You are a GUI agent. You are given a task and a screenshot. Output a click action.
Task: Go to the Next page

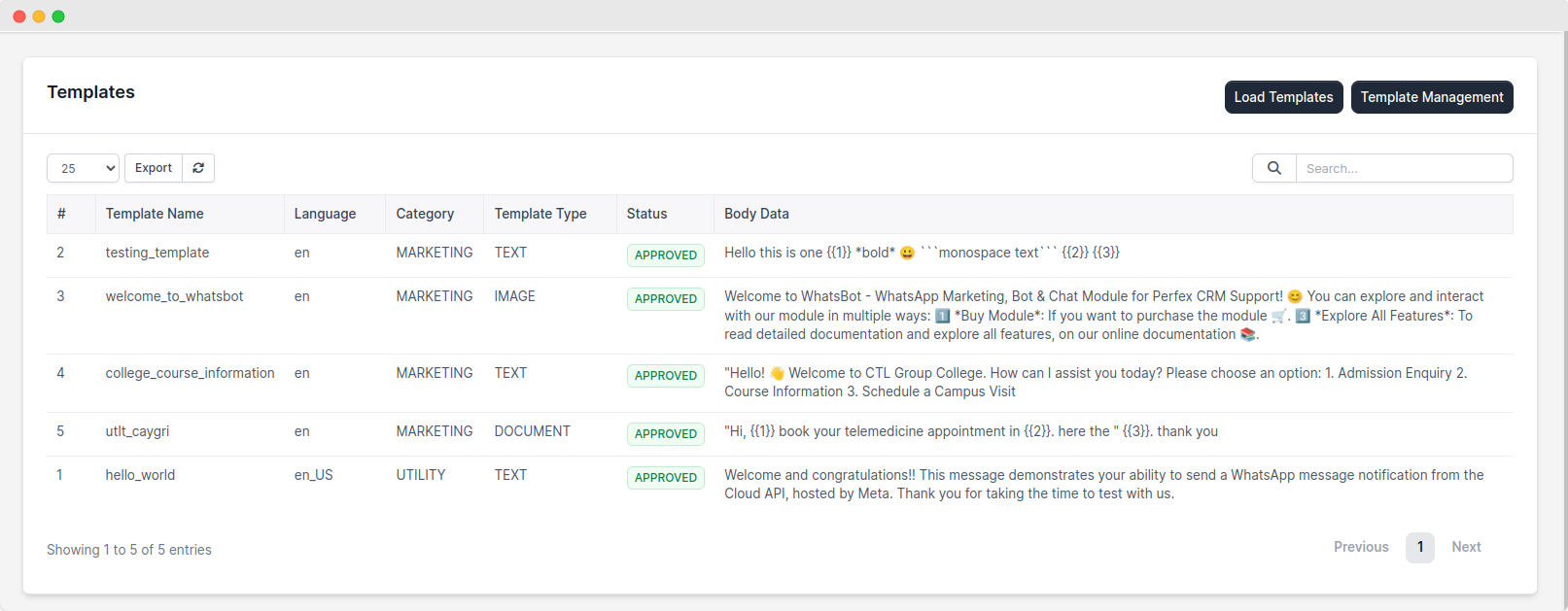1466,547
